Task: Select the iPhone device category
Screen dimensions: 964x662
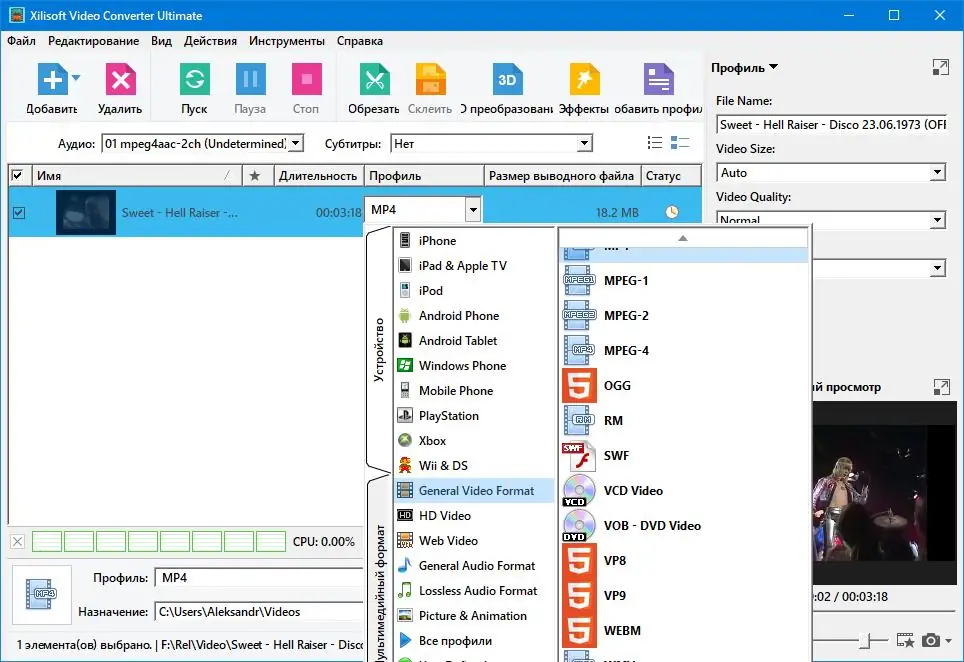Action: tap(474, 241)
